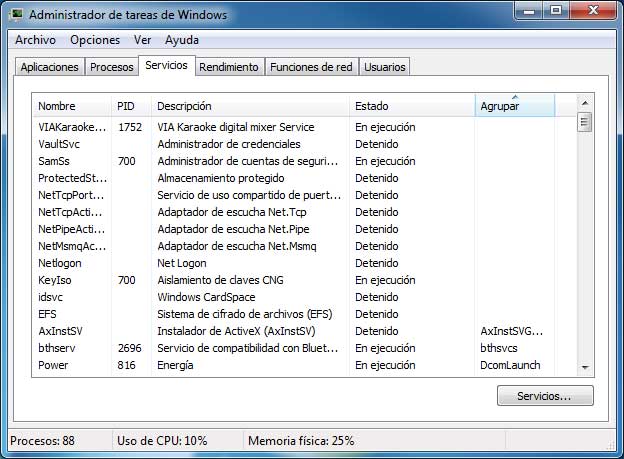Click the scrollbar down arrow

pos(585,367)
